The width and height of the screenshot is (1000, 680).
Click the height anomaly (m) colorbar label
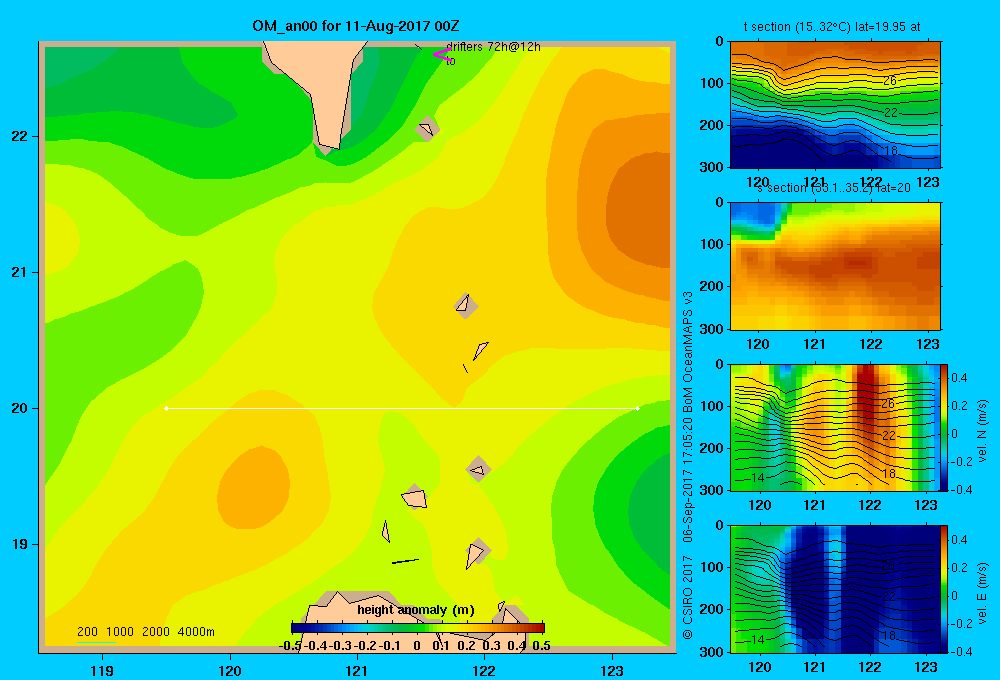[416, 610]
